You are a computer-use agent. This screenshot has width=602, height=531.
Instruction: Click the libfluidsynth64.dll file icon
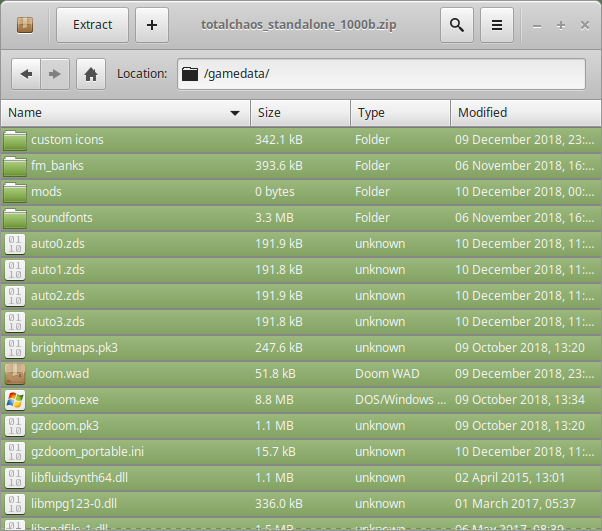(x=15, y=478)
